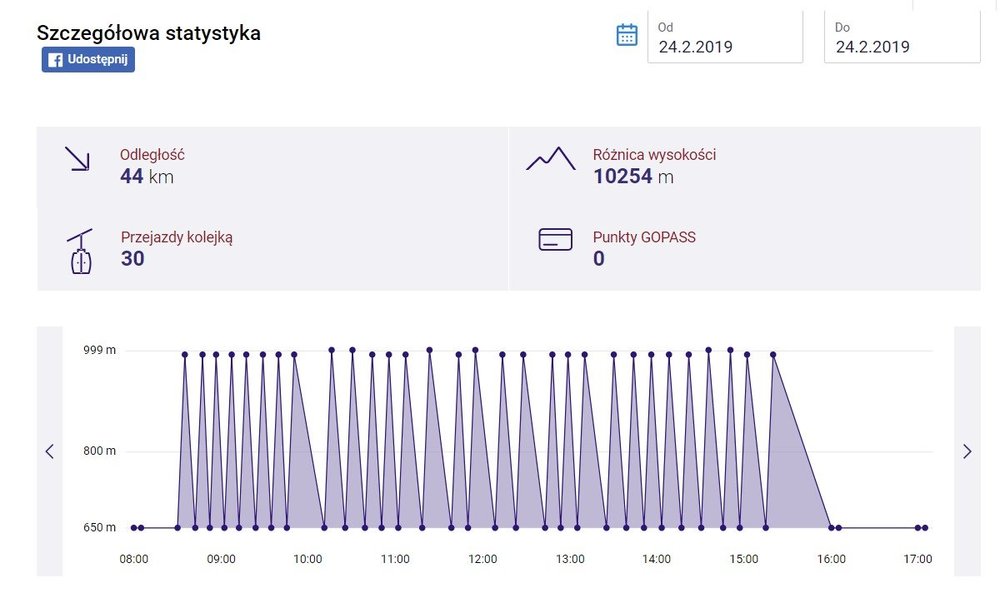Click the cable car gondola icon
This screenshot has width=1000, height=593.
(x=80, y=252)
